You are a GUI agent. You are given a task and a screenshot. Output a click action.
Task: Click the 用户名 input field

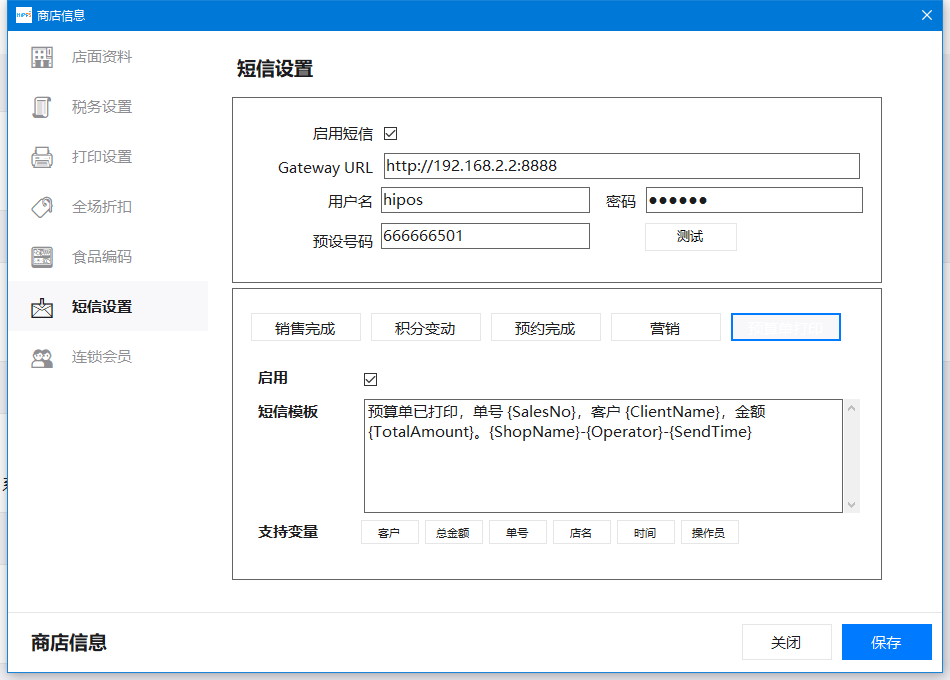(485, 200)
